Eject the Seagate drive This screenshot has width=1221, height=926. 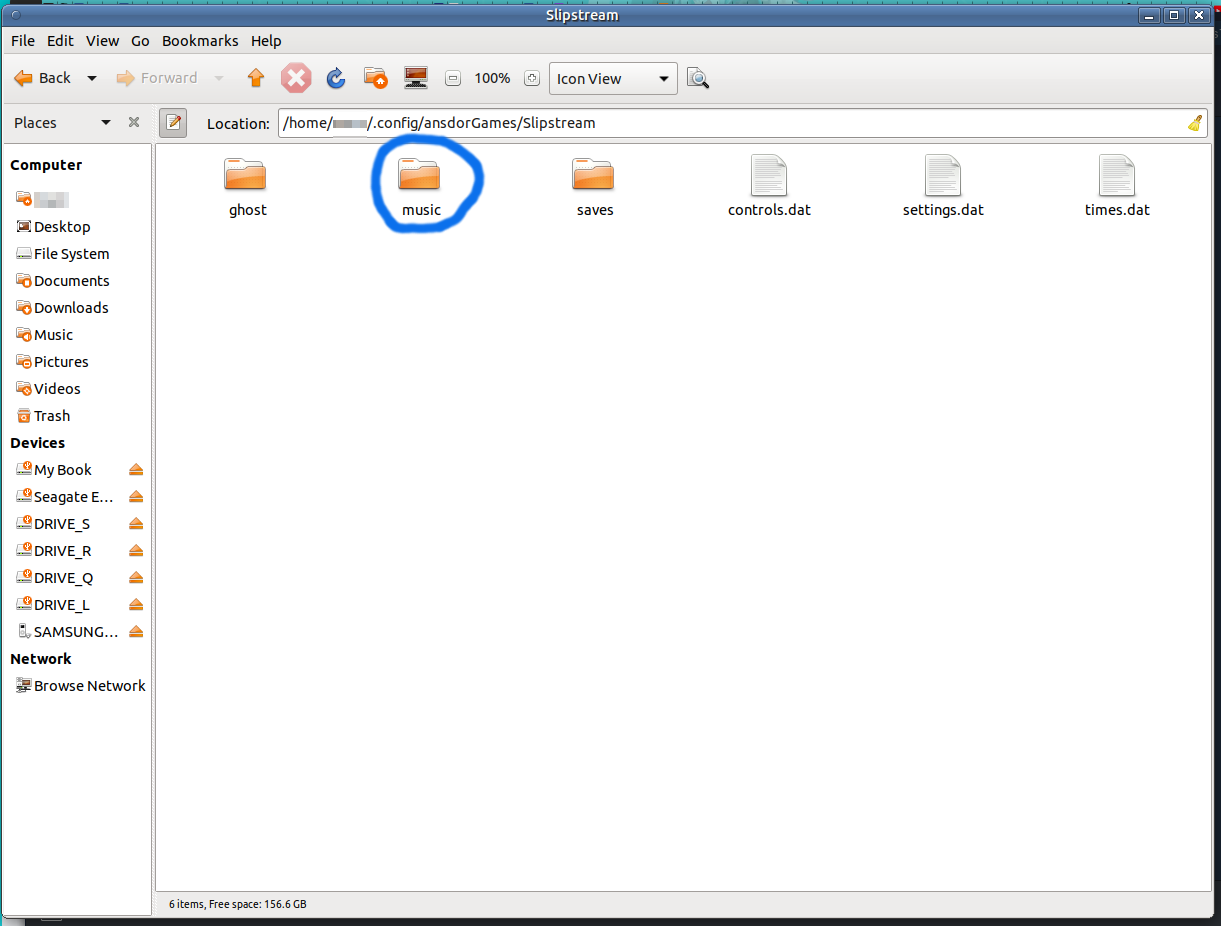(x=136, y=497)
